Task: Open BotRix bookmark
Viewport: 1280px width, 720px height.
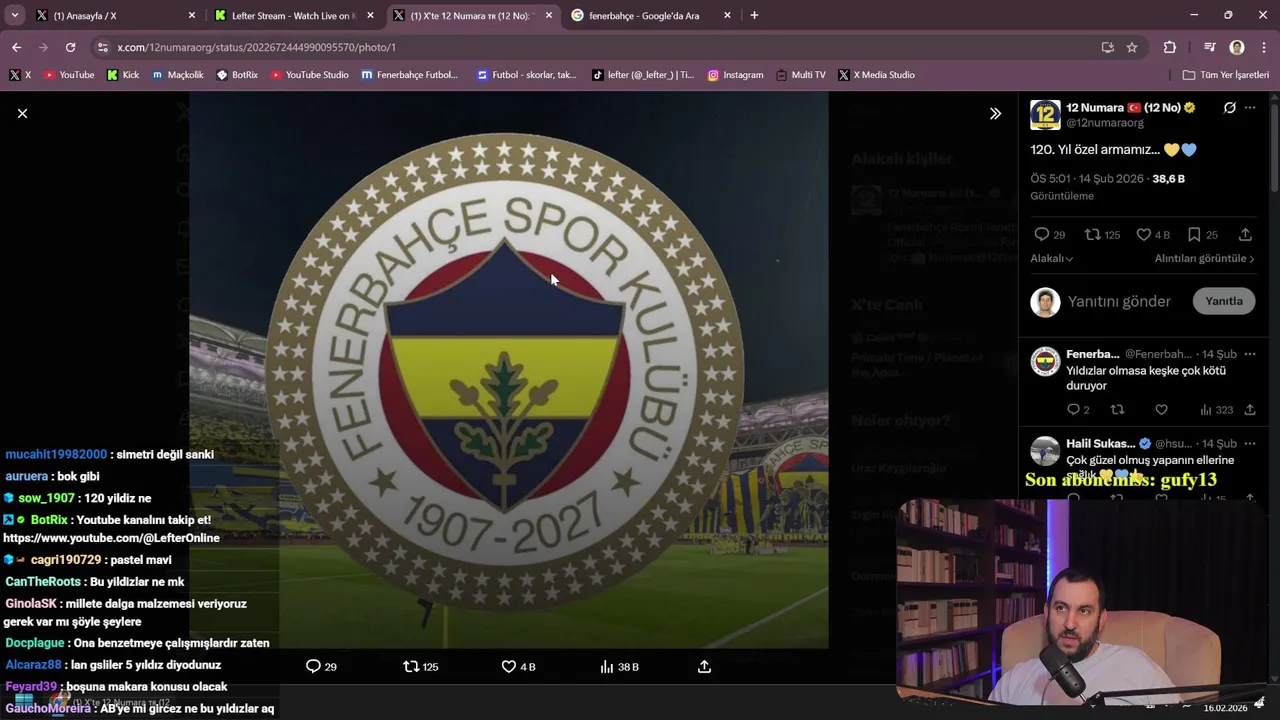Action: (237, 75)
